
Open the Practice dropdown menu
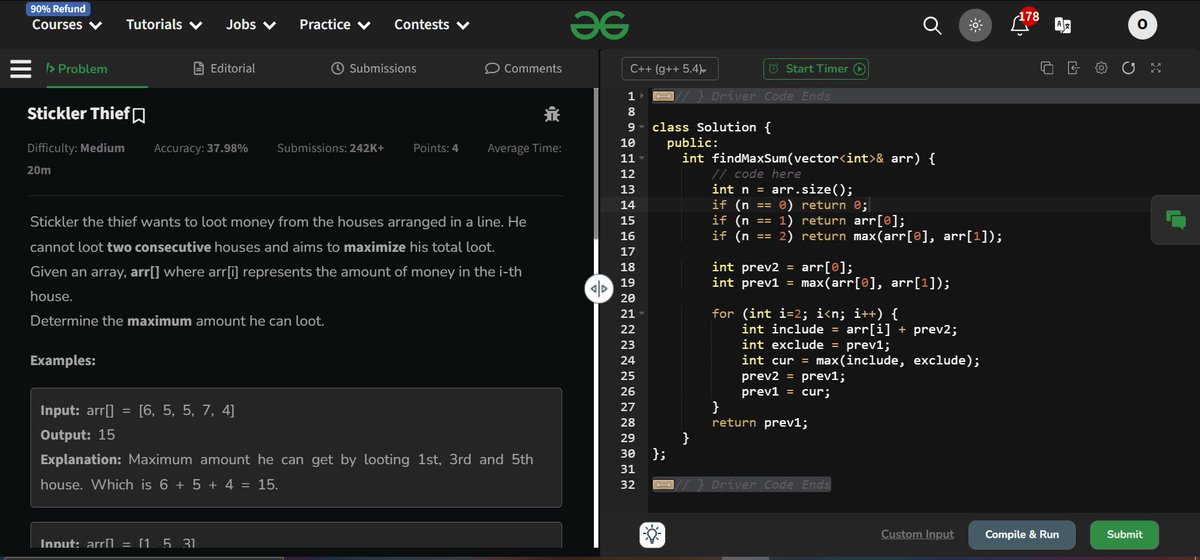coord(335,25)
